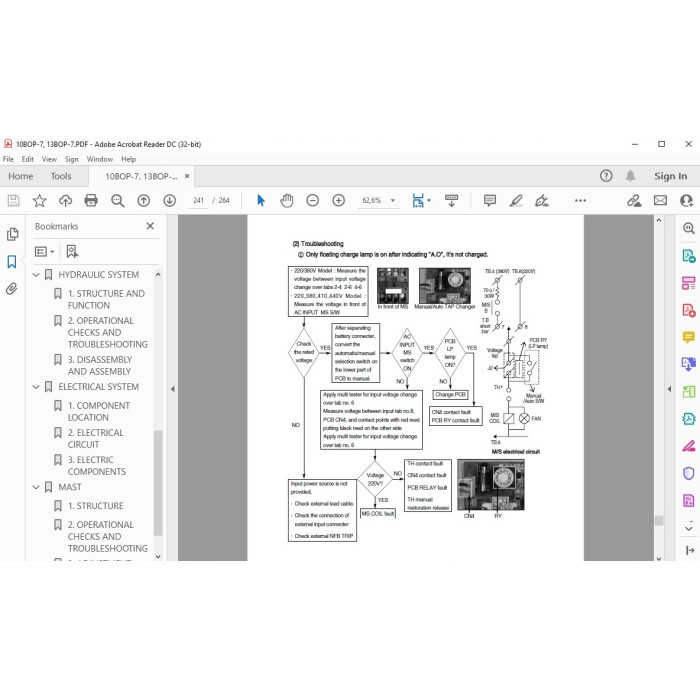Open the zoom level dropdown arrow
This screenshot has width=700, height=700.
tap(393, 200)
